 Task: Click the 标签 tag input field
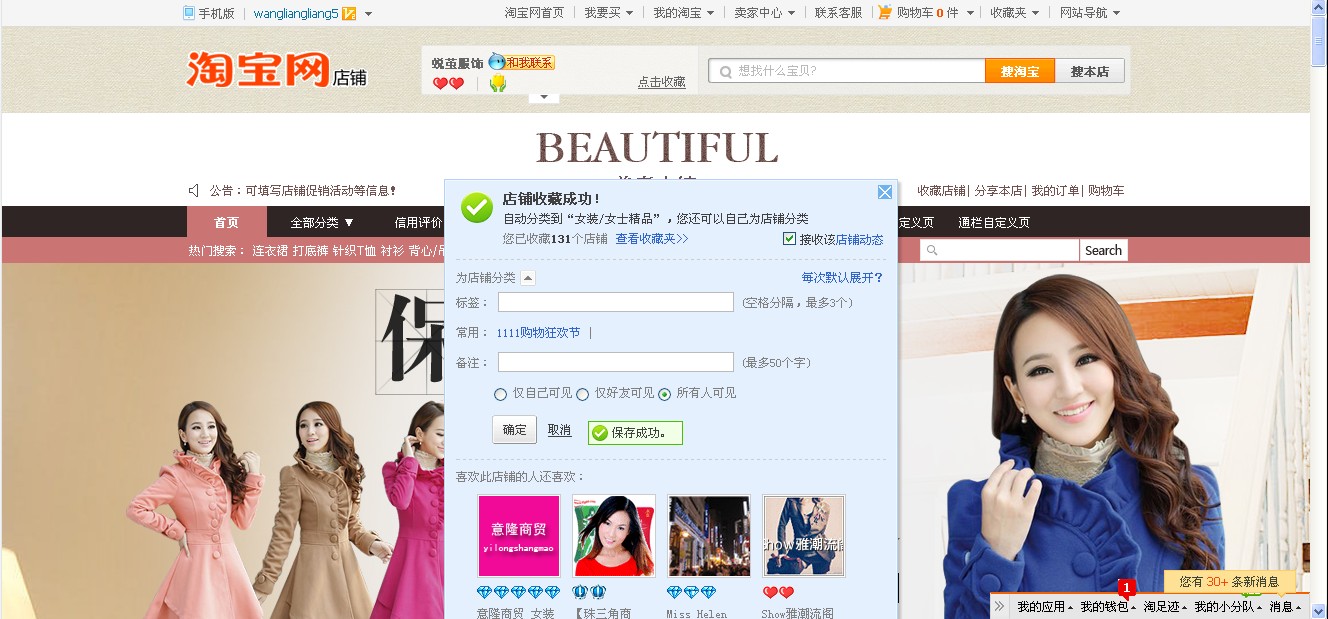(x=616, y=302)
